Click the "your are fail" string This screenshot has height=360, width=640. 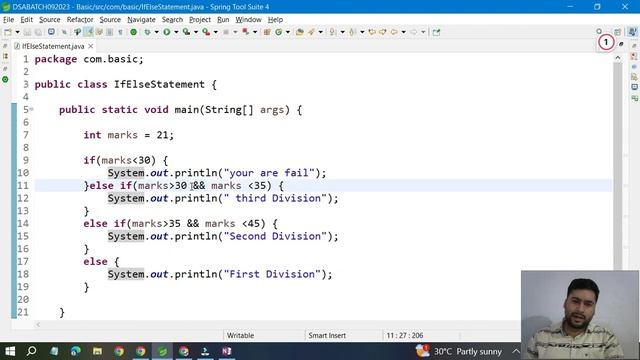pyautogui.click(x=269, y=173)
